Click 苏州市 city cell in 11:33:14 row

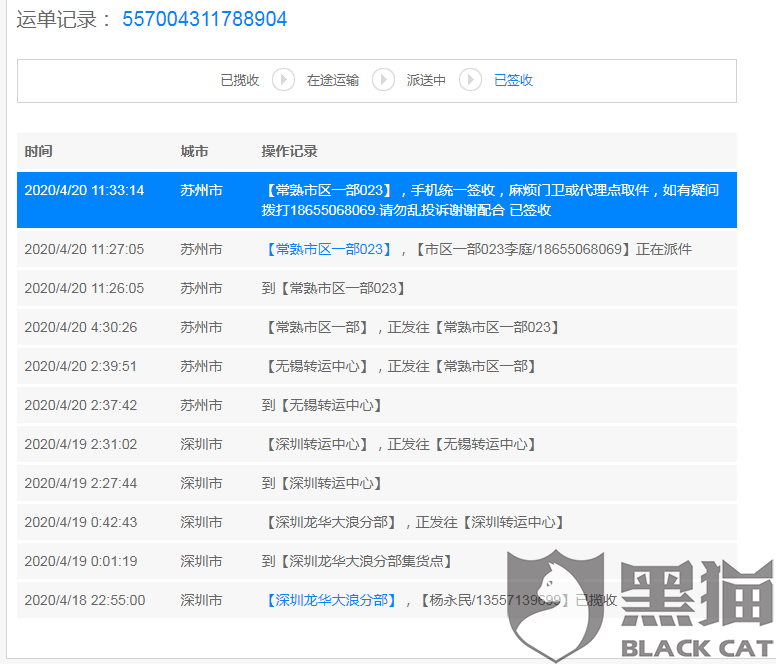tap(201, 190)
